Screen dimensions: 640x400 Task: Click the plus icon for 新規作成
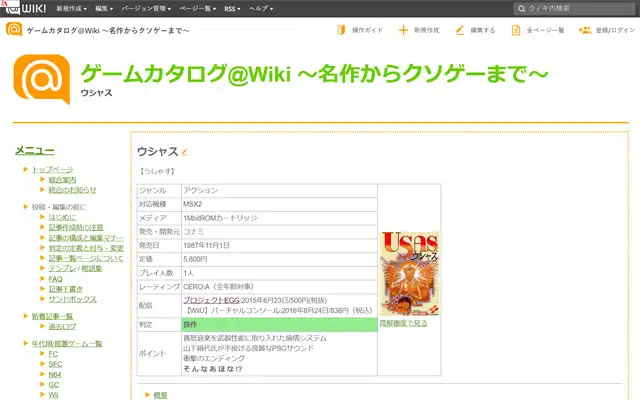(403, 30)
